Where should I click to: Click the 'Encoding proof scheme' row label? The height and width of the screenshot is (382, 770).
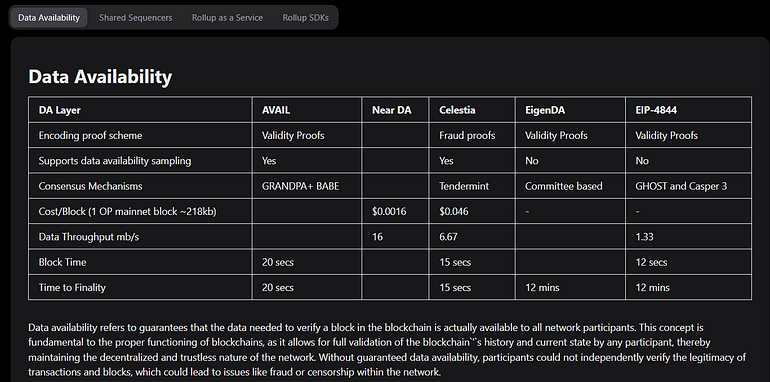(90, 136)
